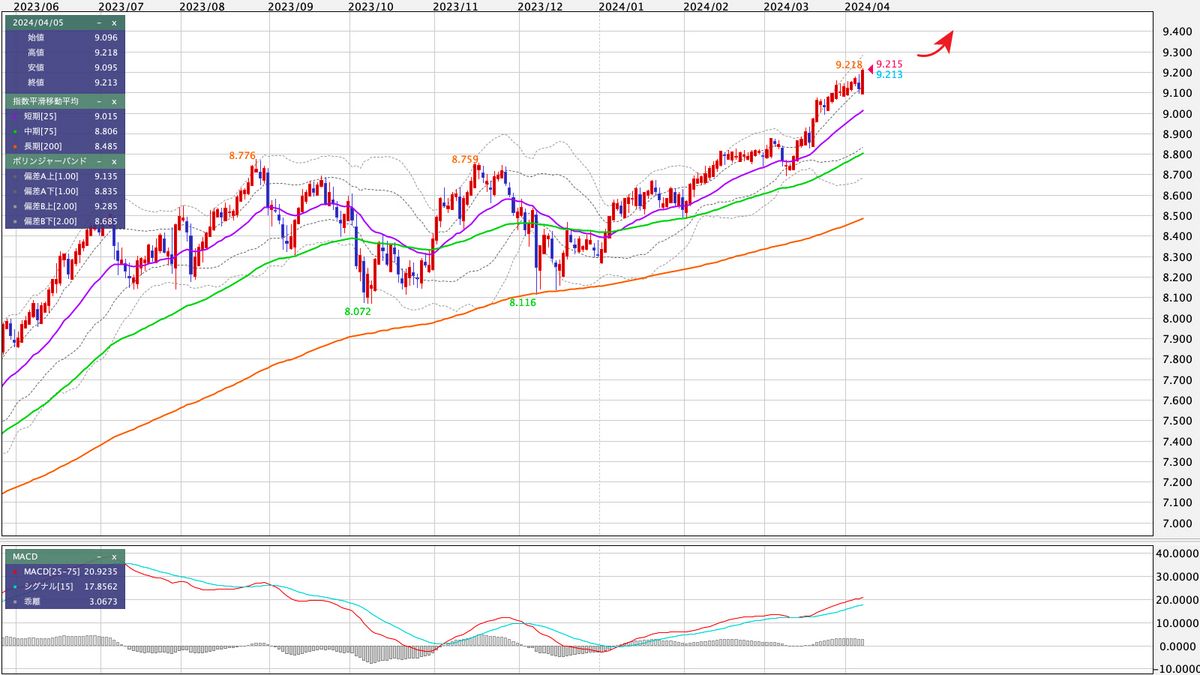Click the orange 長期[200] color dot
Image resolution: width=1200 pixels, height=675 pixels.
coord(14,147)
